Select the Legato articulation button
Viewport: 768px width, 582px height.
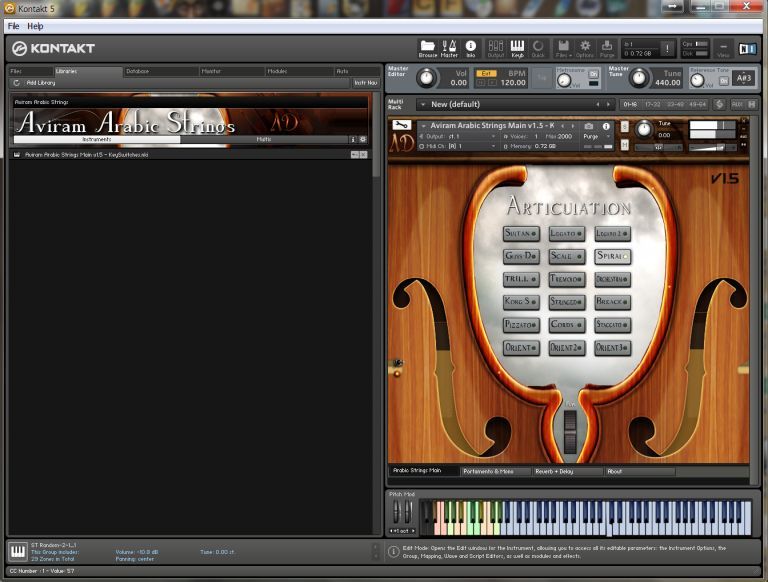click(x=566, y=233)
